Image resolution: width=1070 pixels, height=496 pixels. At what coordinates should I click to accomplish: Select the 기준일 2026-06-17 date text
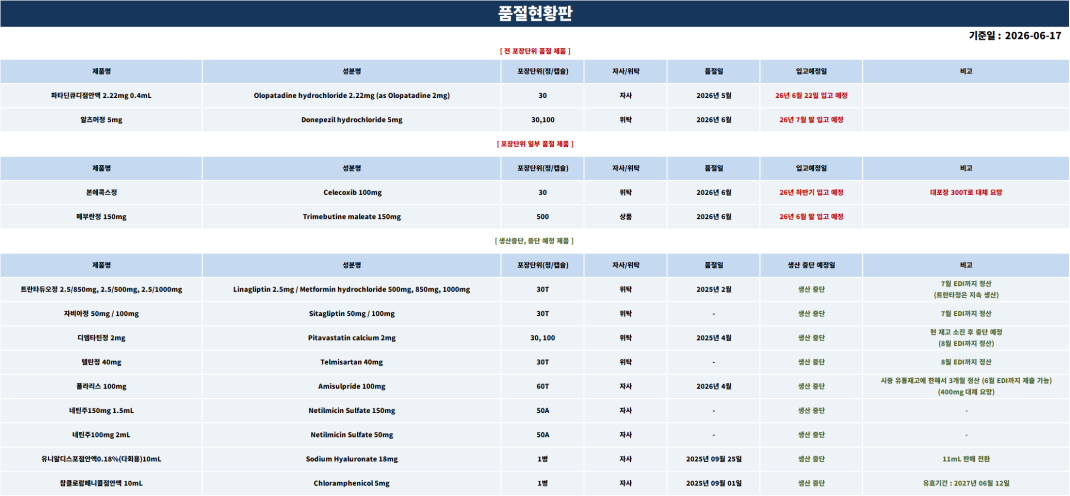click(x=1015, y=36)
